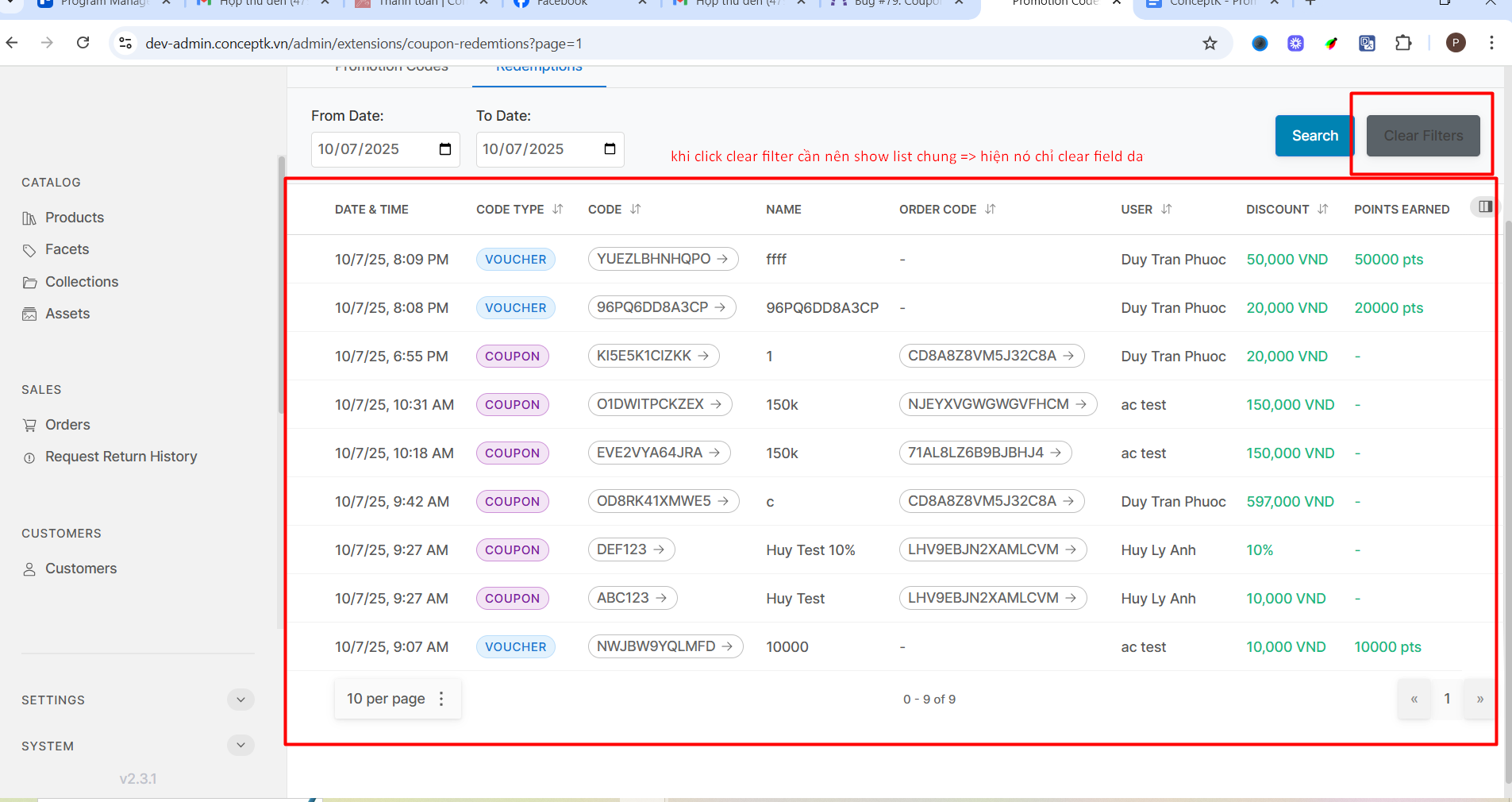The width and height of the screenshot is (1512, 802).
Task: Go to Orders in the sidebar
Action: tap(67, 425)
